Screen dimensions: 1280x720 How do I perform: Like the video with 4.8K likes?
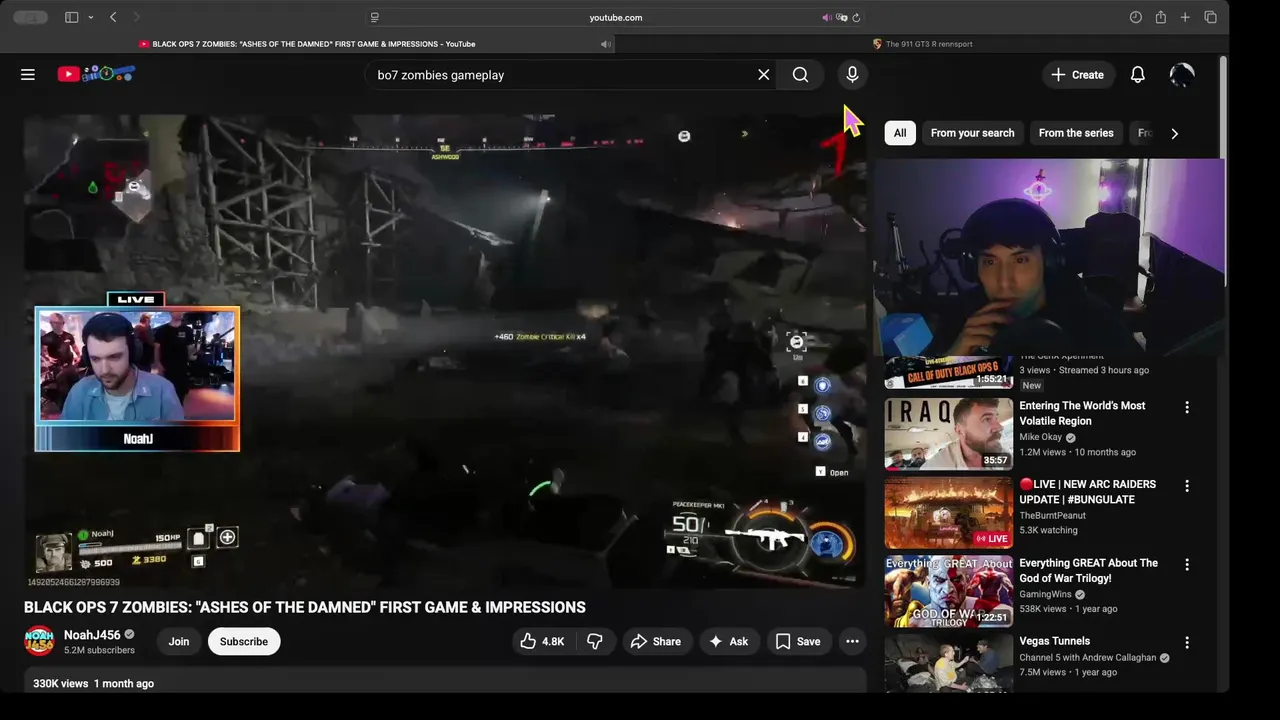point(542,642)
